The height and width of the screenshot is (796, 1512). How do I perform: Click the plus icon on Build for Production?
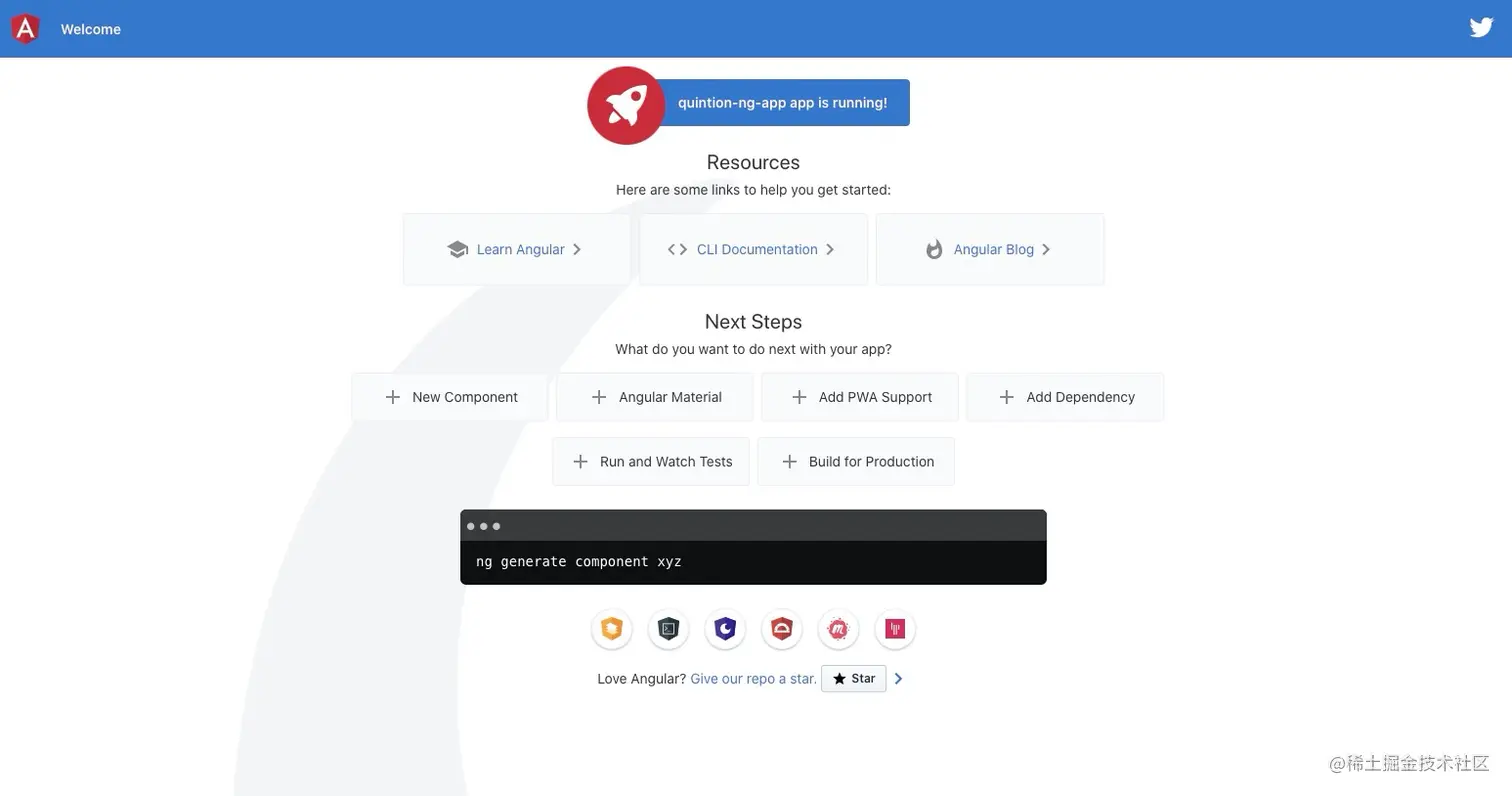tap(789, 462)
